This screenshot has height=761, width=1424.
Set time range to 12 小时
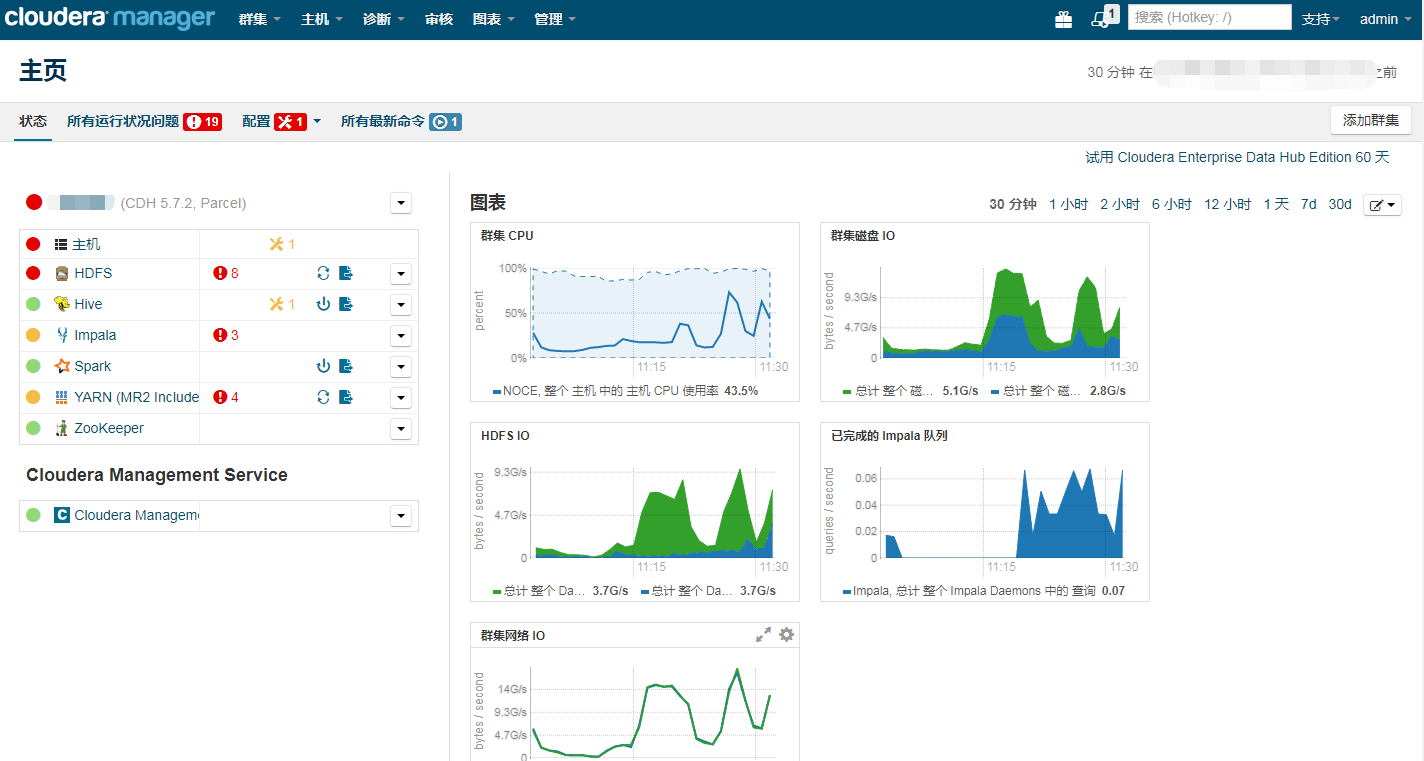(1227, 204)
